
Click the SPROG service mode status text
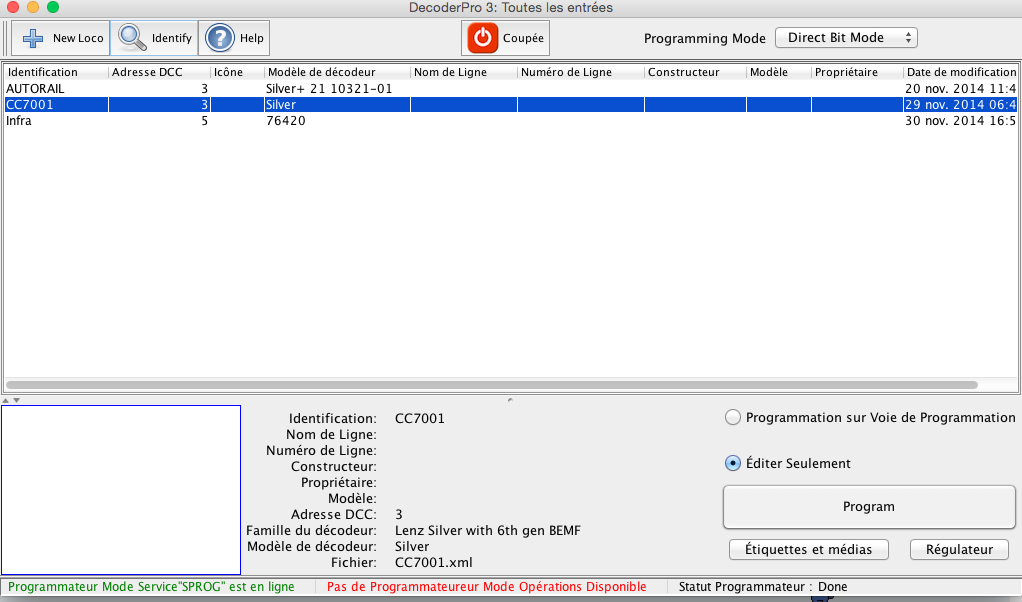(x=151, y=586)
